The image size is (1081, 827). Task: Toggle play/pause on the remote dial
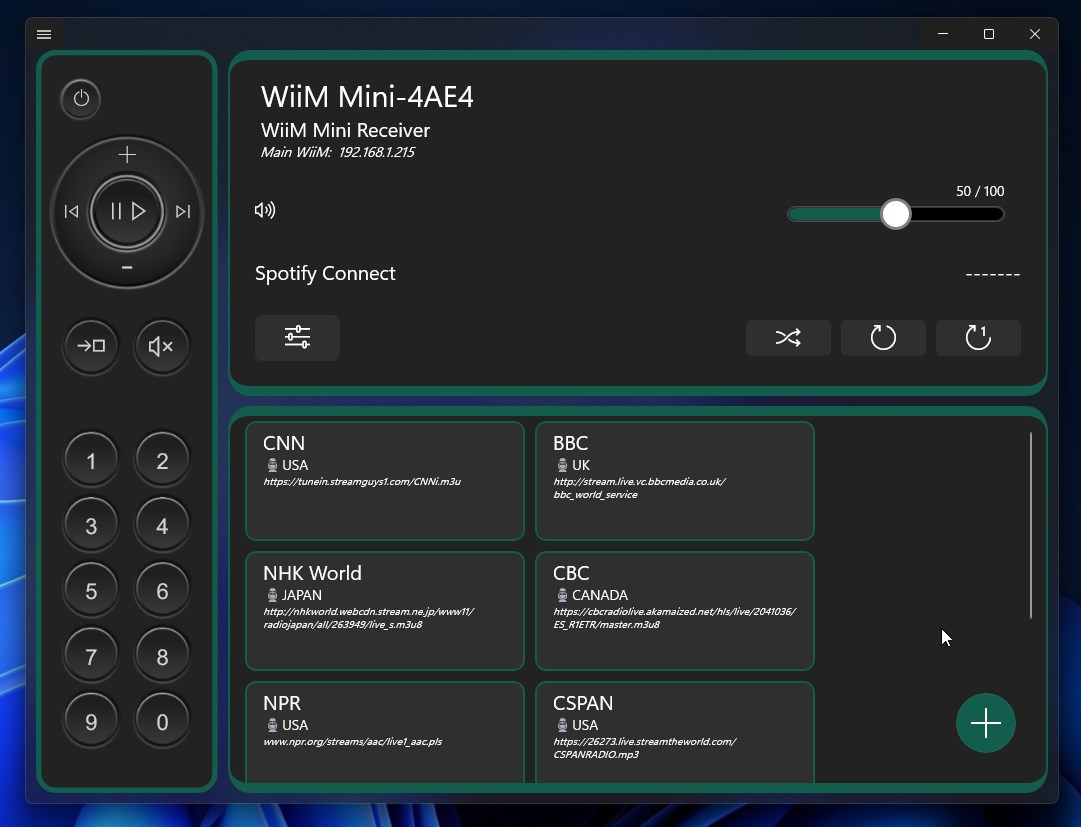click(127, 211)
